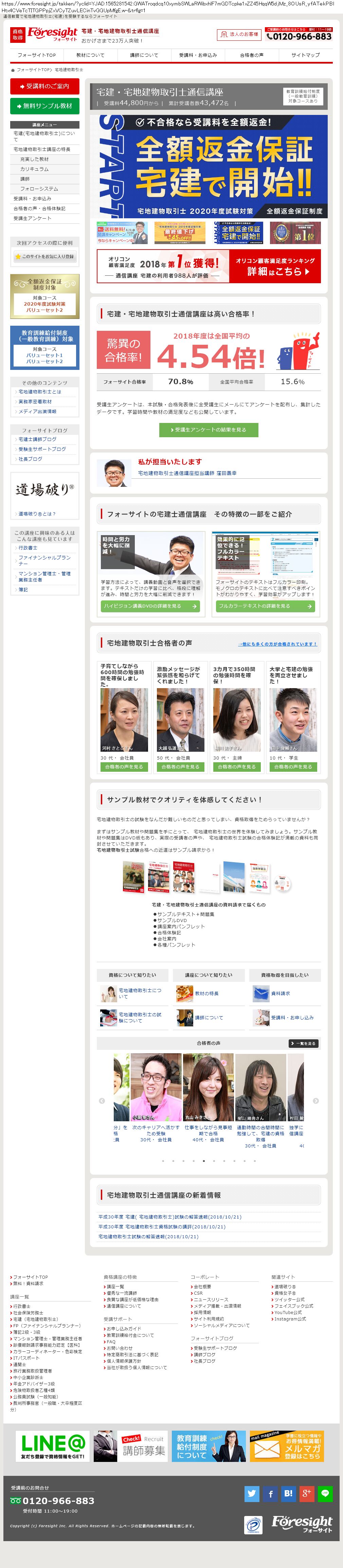Click the home icon in the breadcrumb
Viewport: 343px width, 1568px height.
point(13,70)
